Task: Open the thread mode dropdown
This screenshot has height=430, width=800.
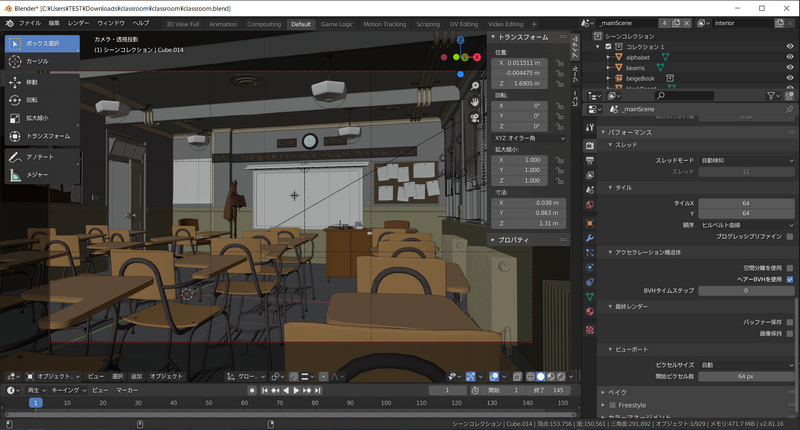Action: (747, 160)
